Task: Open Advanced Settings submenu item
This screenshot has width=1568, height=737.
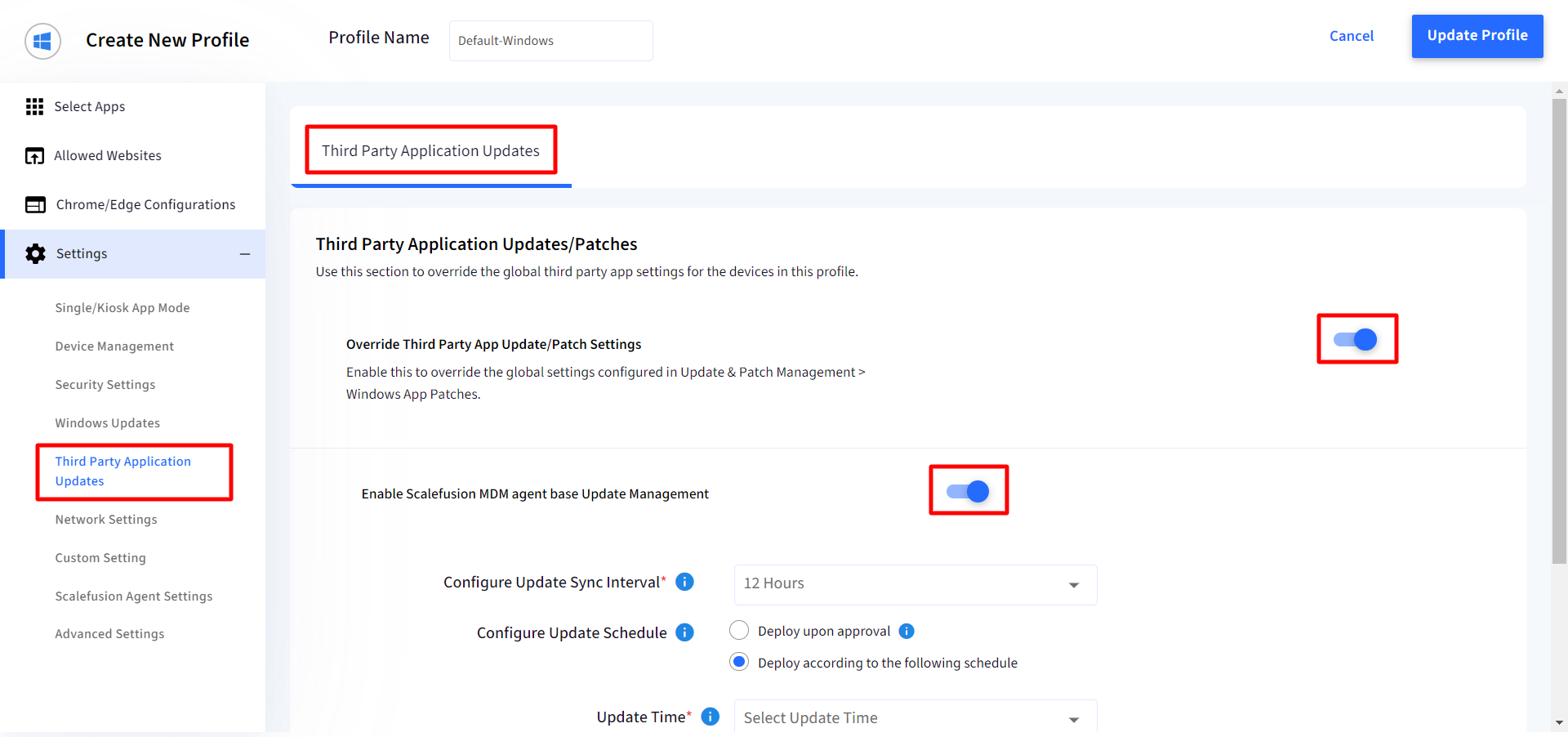Action: (x=109, y=634)
